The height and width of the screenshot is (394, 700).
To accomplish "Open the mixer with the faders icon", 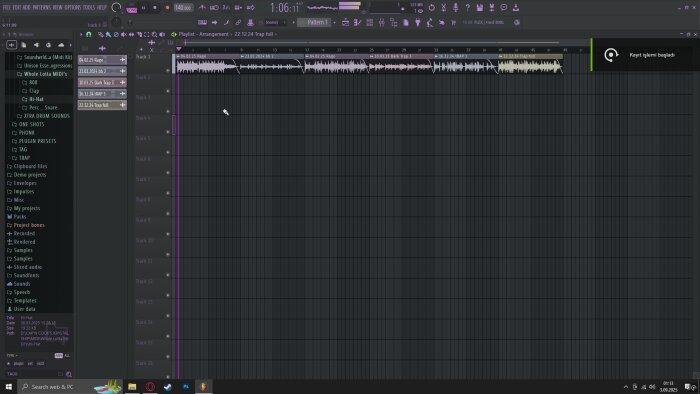I will coord(382,22).
